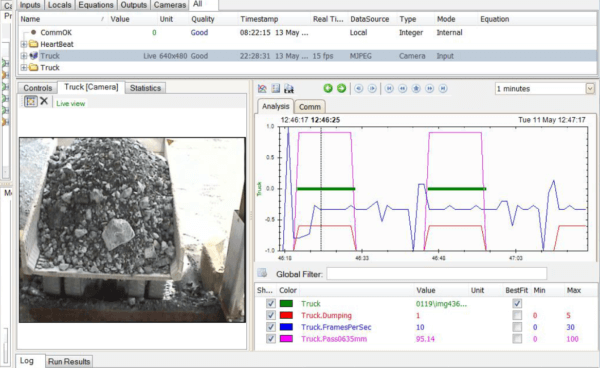The image size is (600, 368).
Task: Uncheck BestFit for Truck series
Action: [x=517, y=304]
